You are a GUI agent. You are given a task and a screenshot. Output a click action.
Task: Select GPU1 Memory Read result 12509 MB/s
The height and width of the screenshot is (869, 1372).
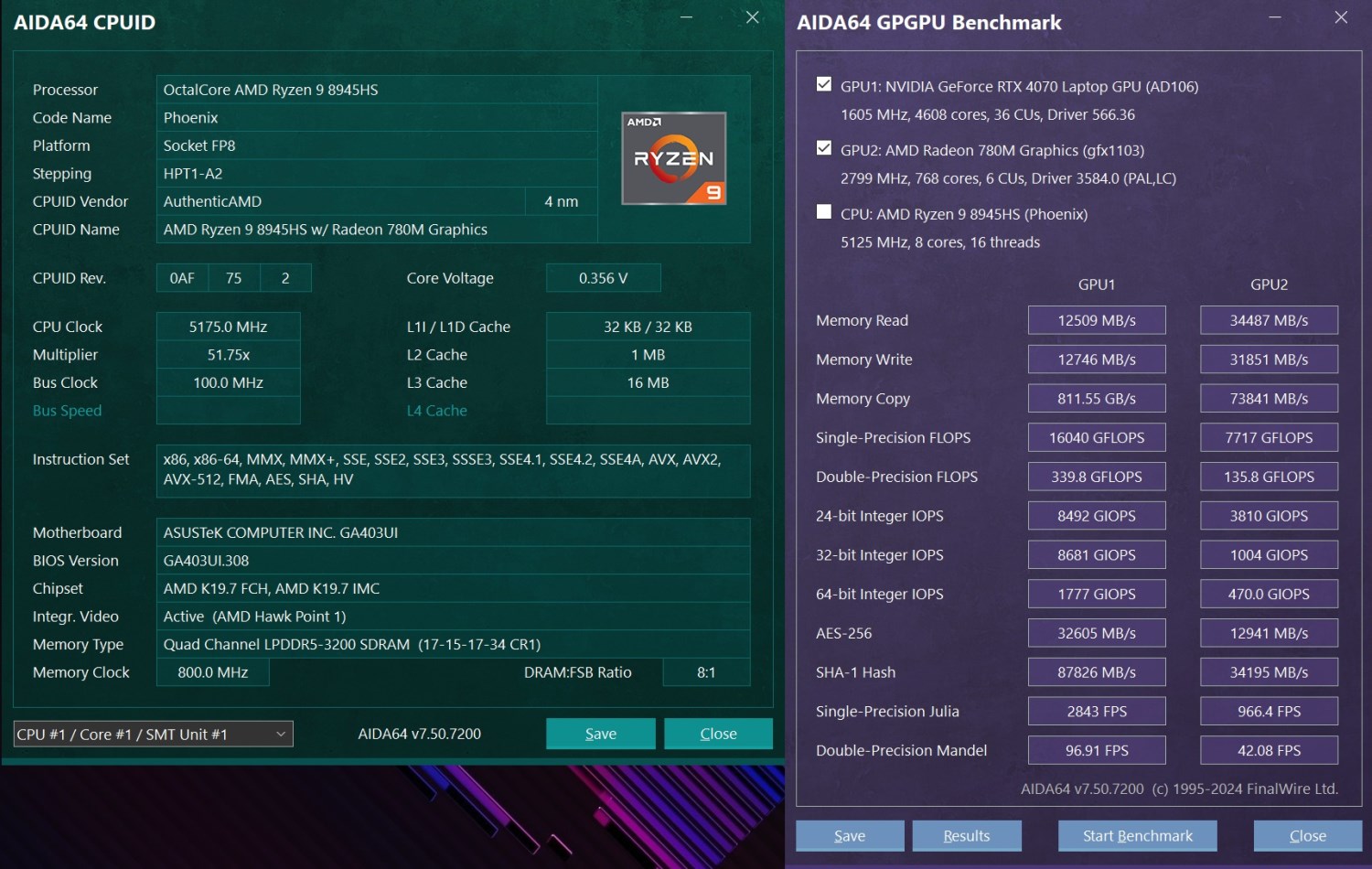[1096, 320]
